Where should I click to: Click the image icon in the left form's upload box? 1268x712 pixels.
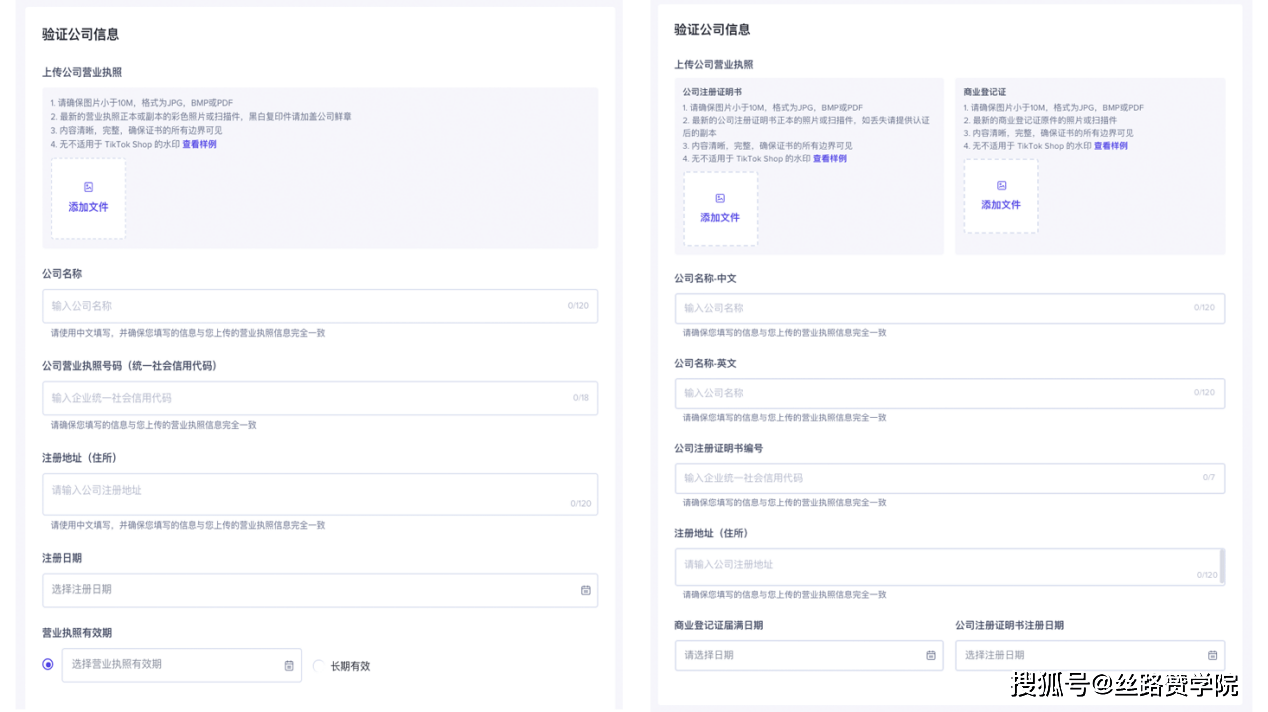coord(88,187)
